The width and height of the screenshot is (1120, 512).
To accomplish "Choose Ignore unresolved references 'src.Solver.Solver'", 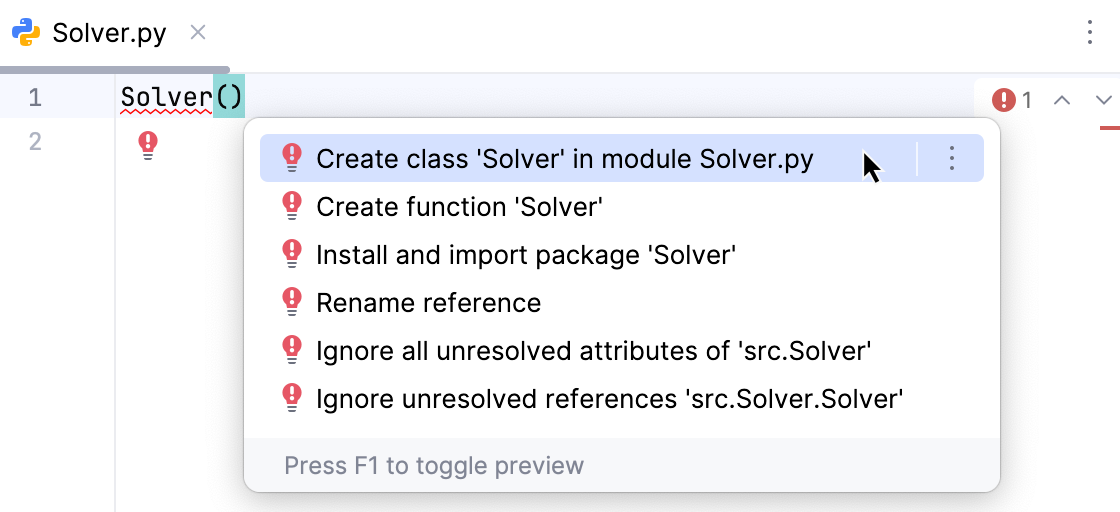I will point(609,399).
